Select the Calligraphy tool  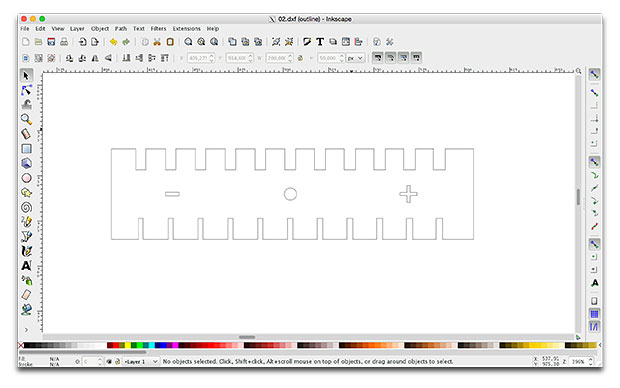[x=26, y=251]
